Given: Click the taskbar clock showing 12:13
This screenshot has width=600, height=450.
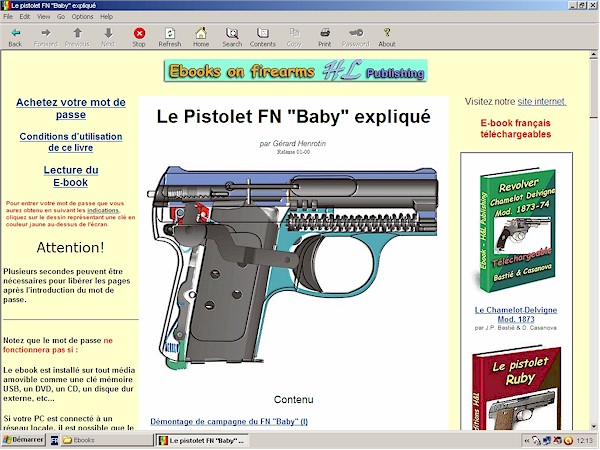Looking at the screenshot, I should [x=584, y=441].
